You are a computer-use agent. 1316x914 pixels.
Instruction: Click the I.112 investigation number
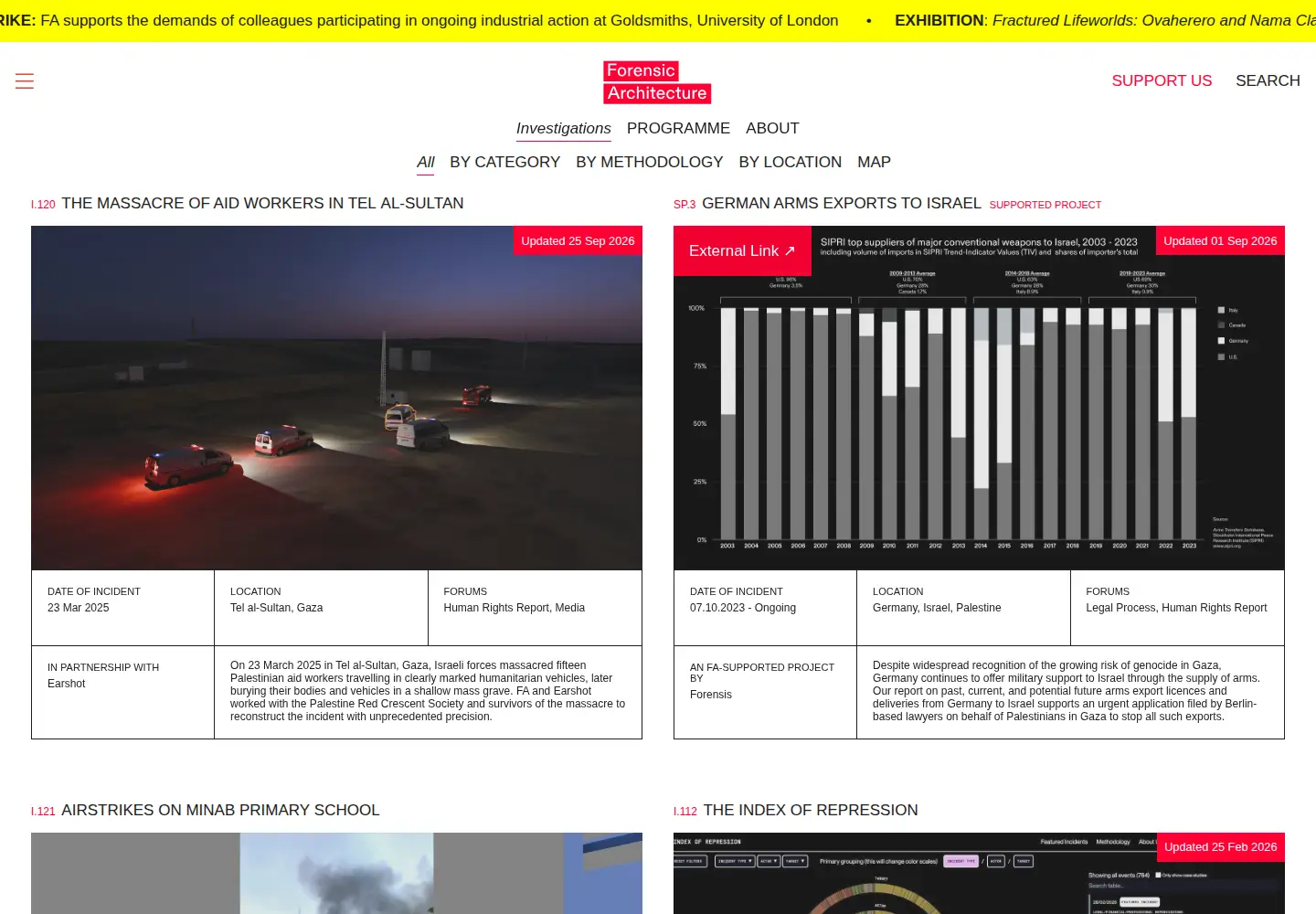pos(685,812)
